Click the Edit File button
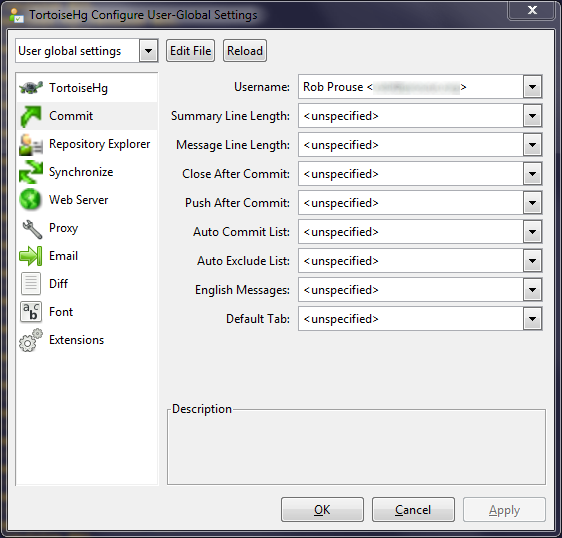562x538 pixels. [x=190, y=51]
